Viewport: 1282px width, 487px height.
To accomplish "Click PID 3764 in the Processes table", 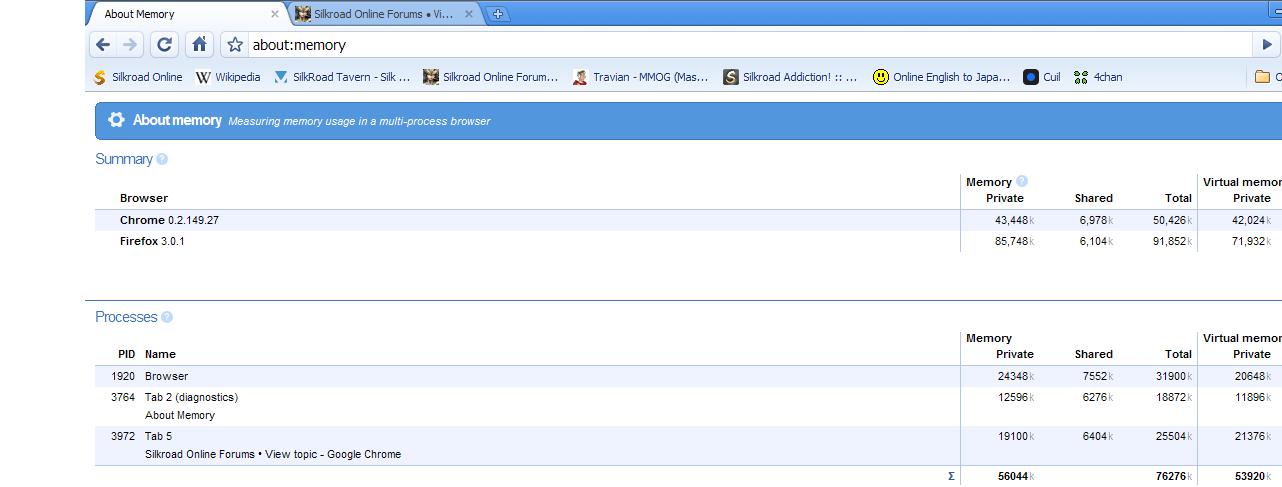I will (x=123, y=397).
